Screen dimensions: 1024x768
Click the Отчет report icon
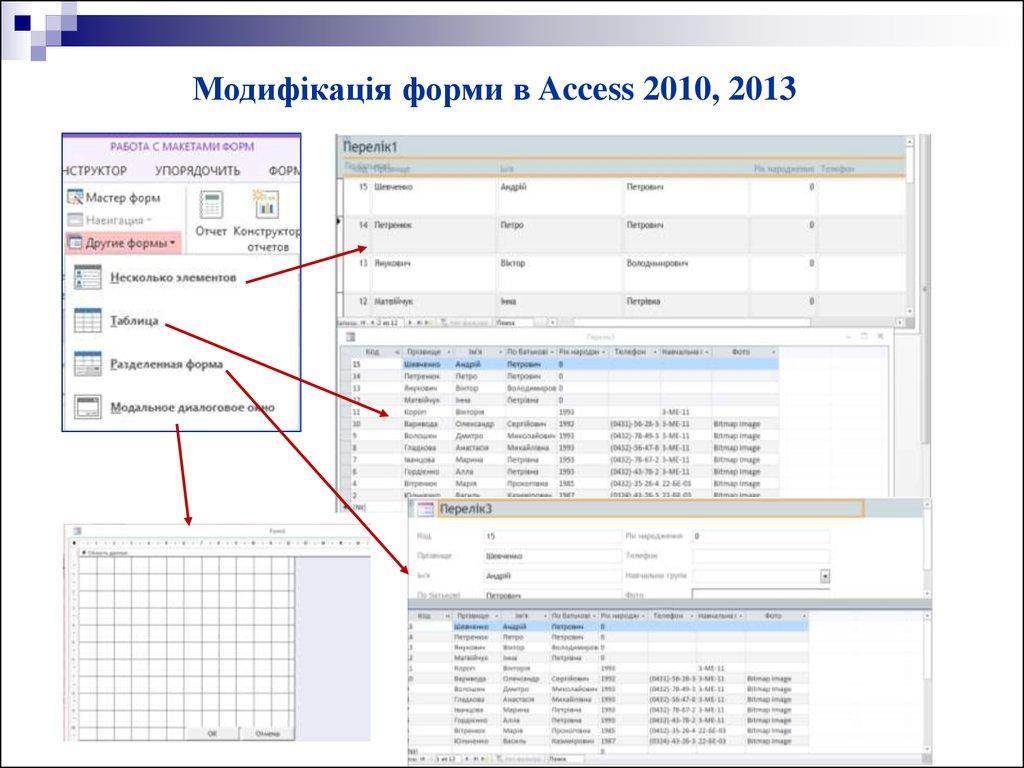[x=211, y=205]
